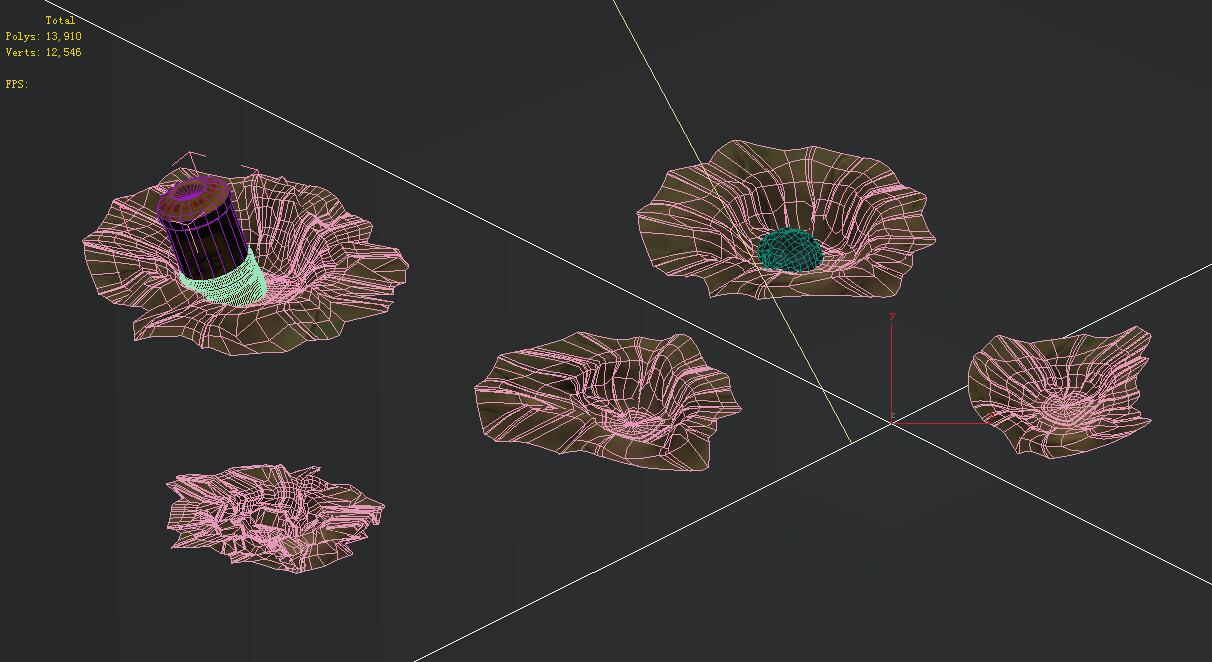The image size is (1212, 662).
Task: Click the red Y axis gizmo label
Action: tap(892, 316)
